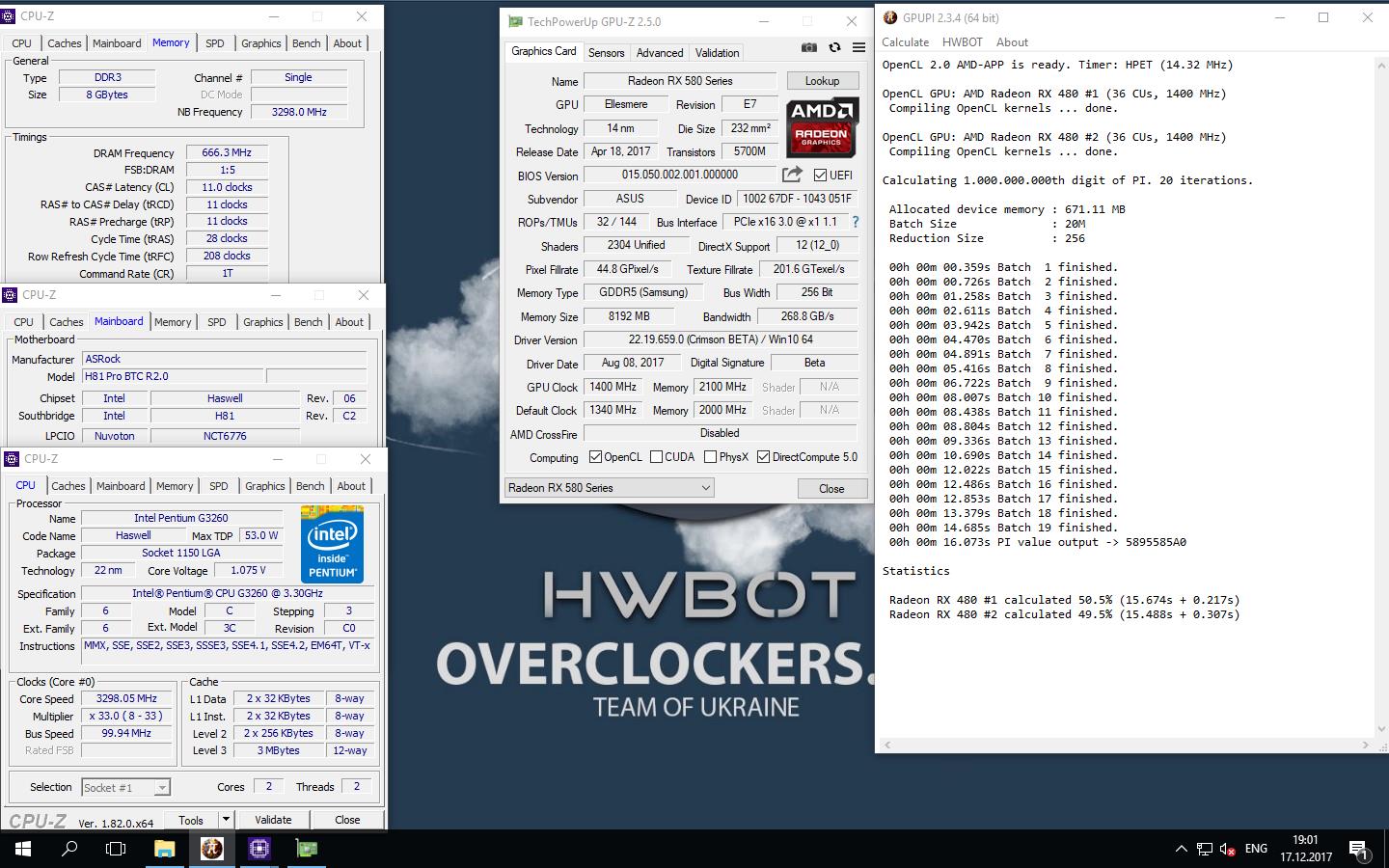The image size is (1389, 868).
Task: Click the title icon of the CPU-Z Memory window
Action: (x=10, y=16)
